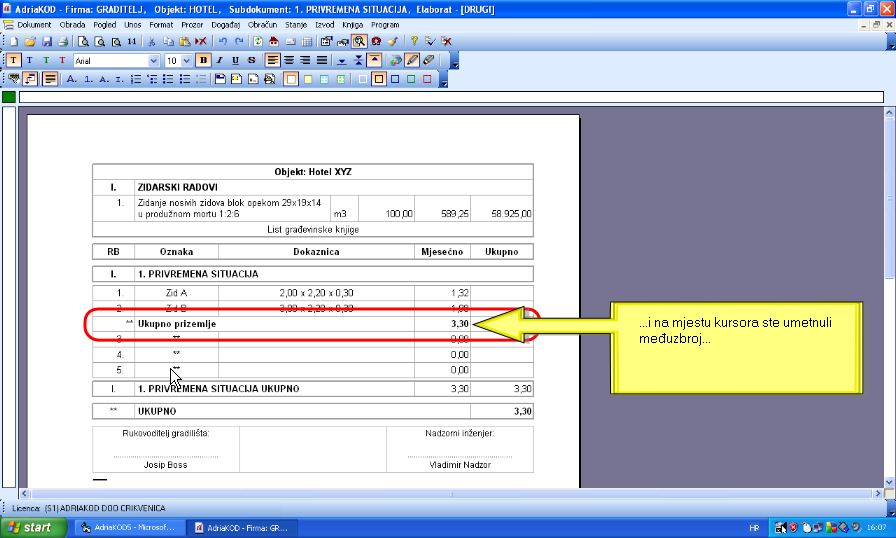Expand the formatting toolbar overflow arrow
This screenshot has width=896, height=538.
(x=455, y=61)
